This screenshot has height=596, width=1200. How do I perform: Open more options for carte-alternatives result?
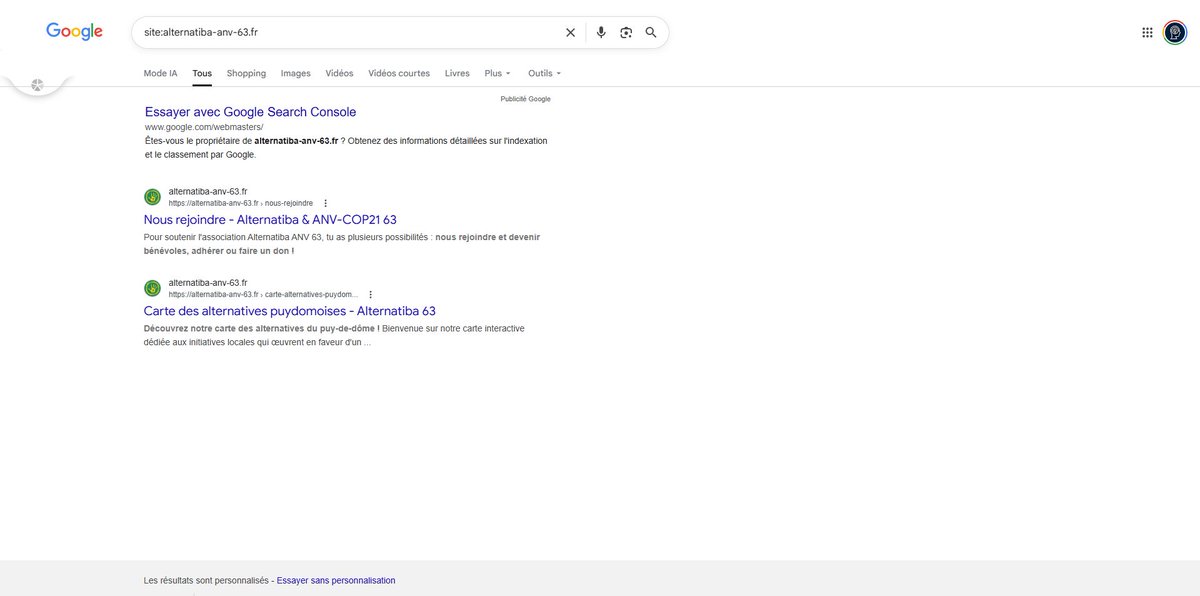tap(370, 295)
